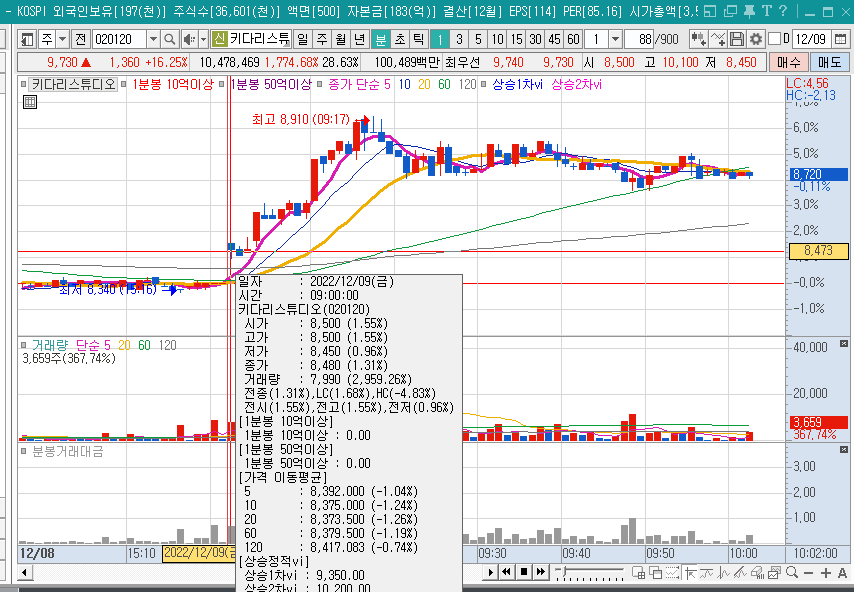854x592 pixels.
Task: Select the 3 minute interval toggle
Action: pos(459,39)
